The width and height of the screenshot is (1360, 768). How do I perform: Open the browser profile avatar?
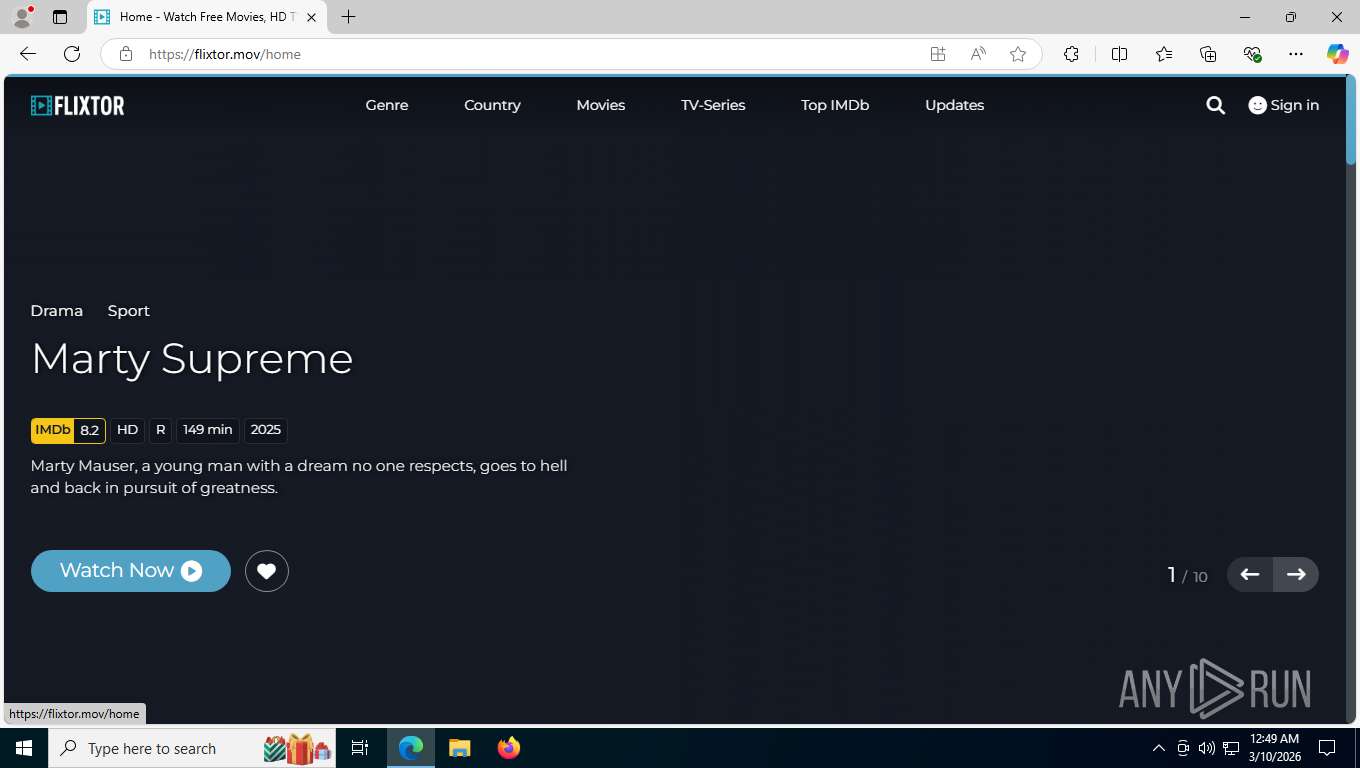point(22,17)
